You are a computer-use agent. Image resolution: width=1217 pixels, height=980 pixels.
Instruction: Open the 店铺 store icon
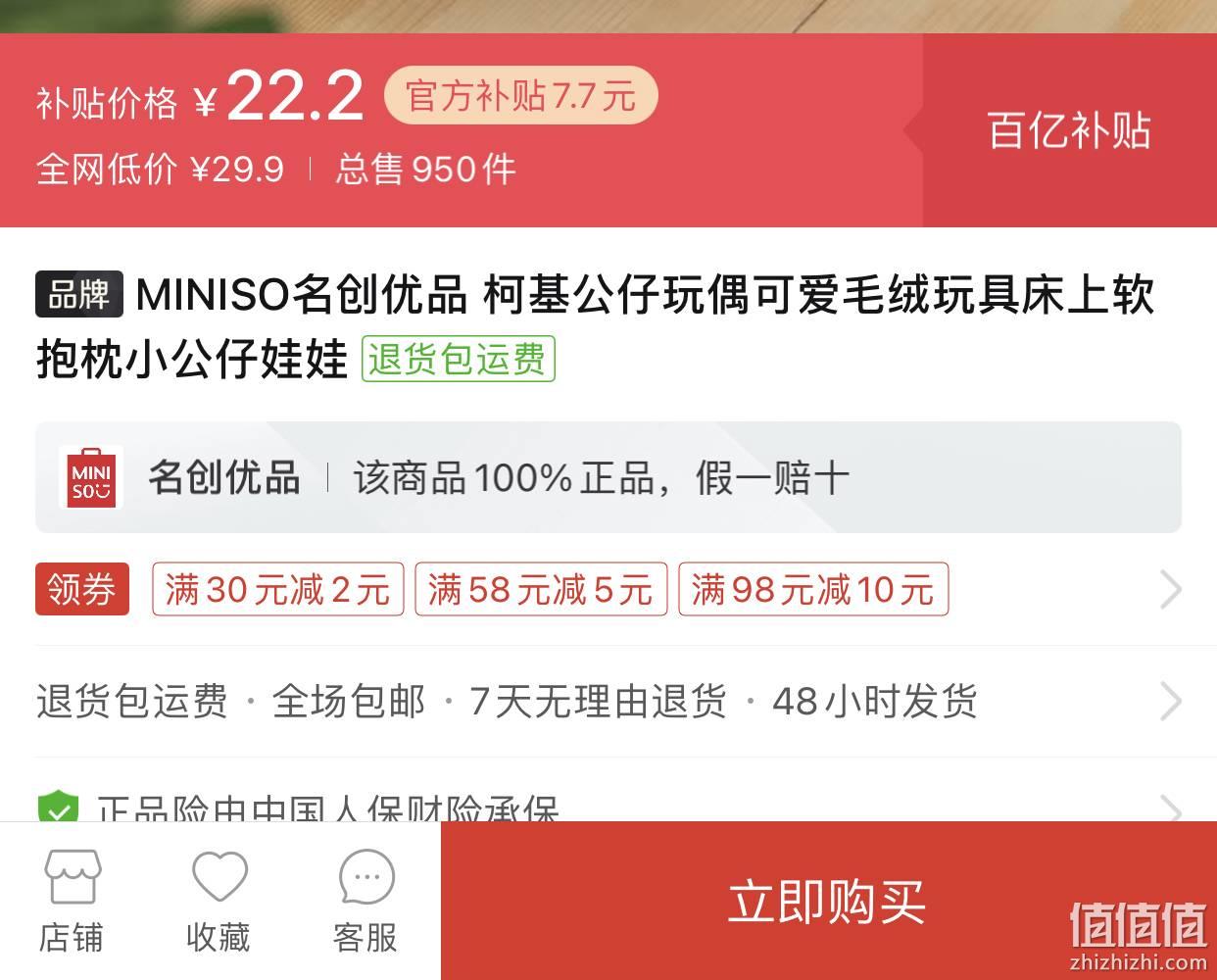[x=71, y=875]
